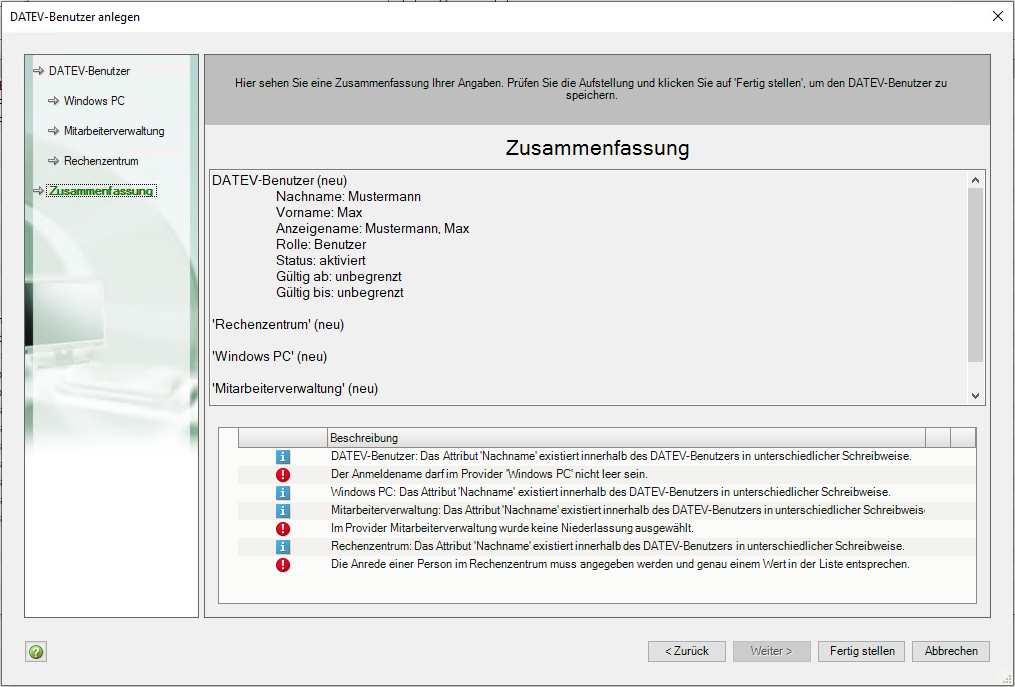
Task: Click the green help question mark icon
Action: (36, 651)
